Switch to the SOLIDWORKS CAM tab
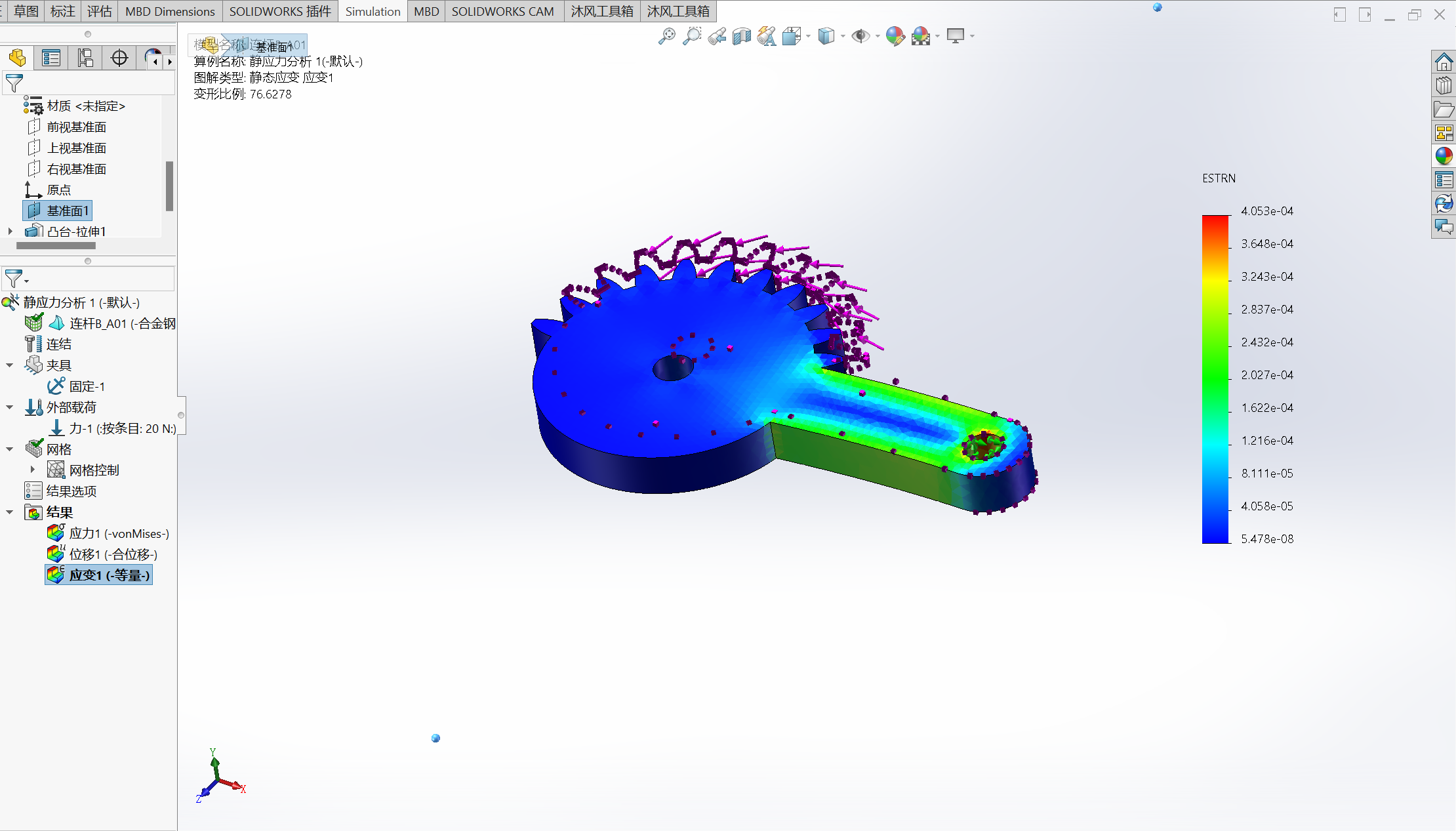The width and height of the screenshot is (1456, 831). click(502, 11)
